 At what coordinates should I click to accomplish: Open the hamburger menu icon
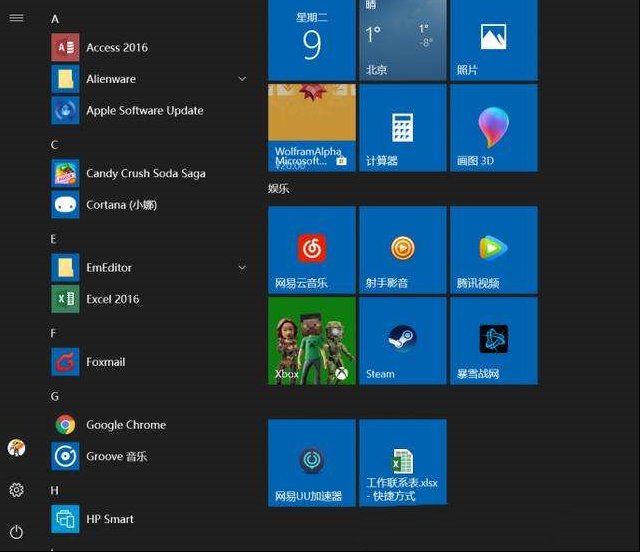point(16,18)
